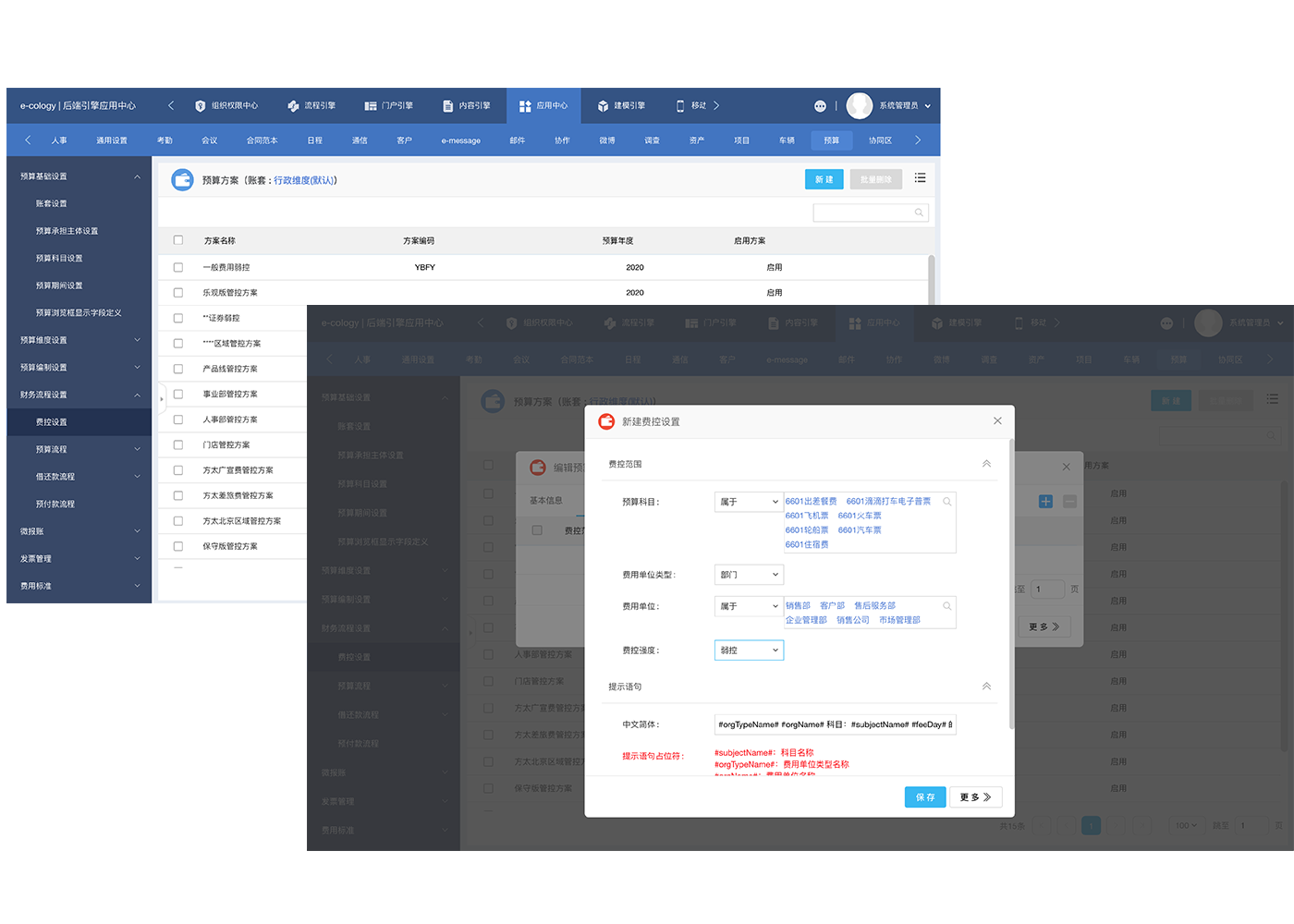This screenshot has height=924, width=1294.
Task: Click the list view icon beside 批量删除
Action: coord(920,178)
